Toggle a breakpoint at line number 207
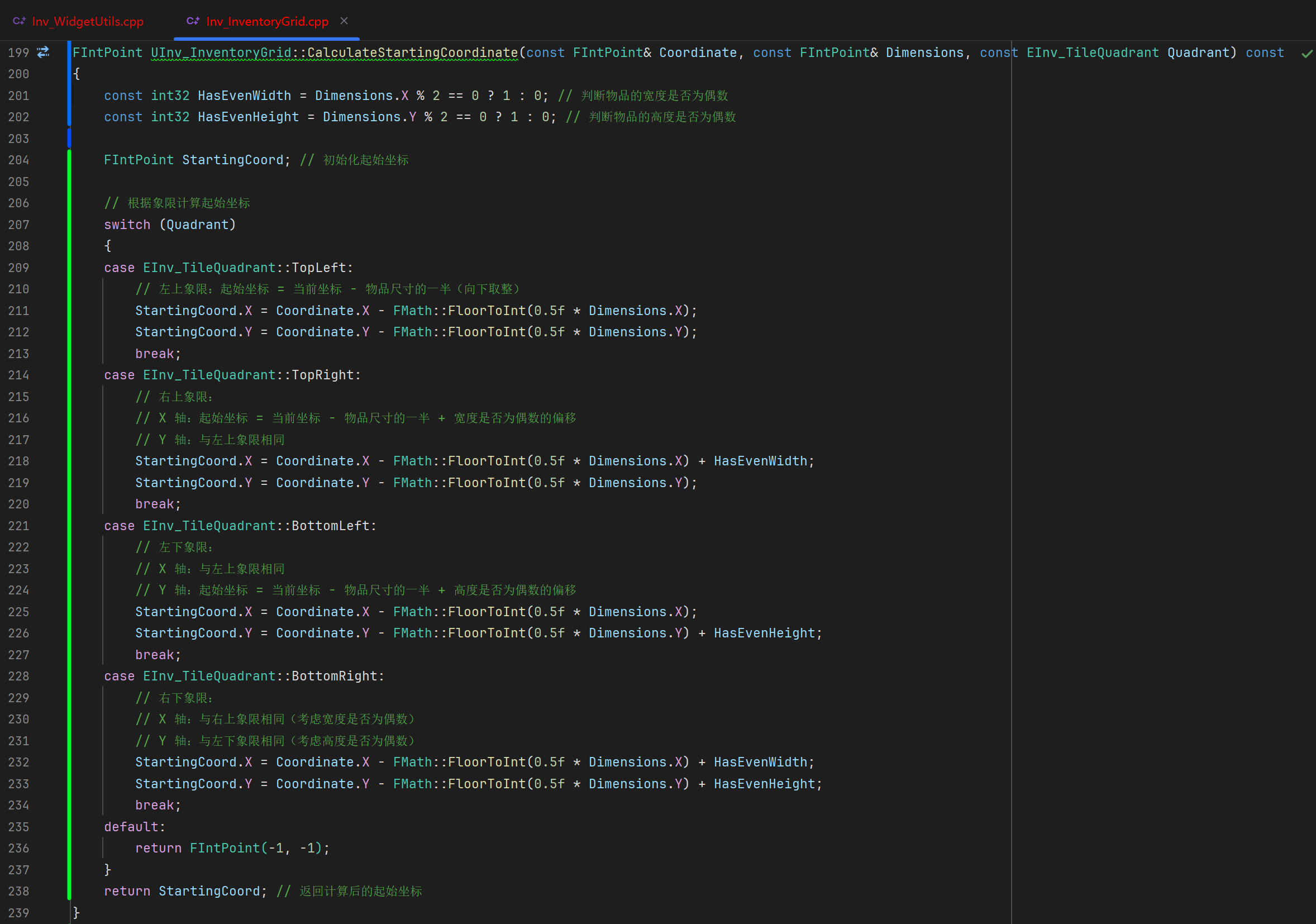 click(18, 225)
